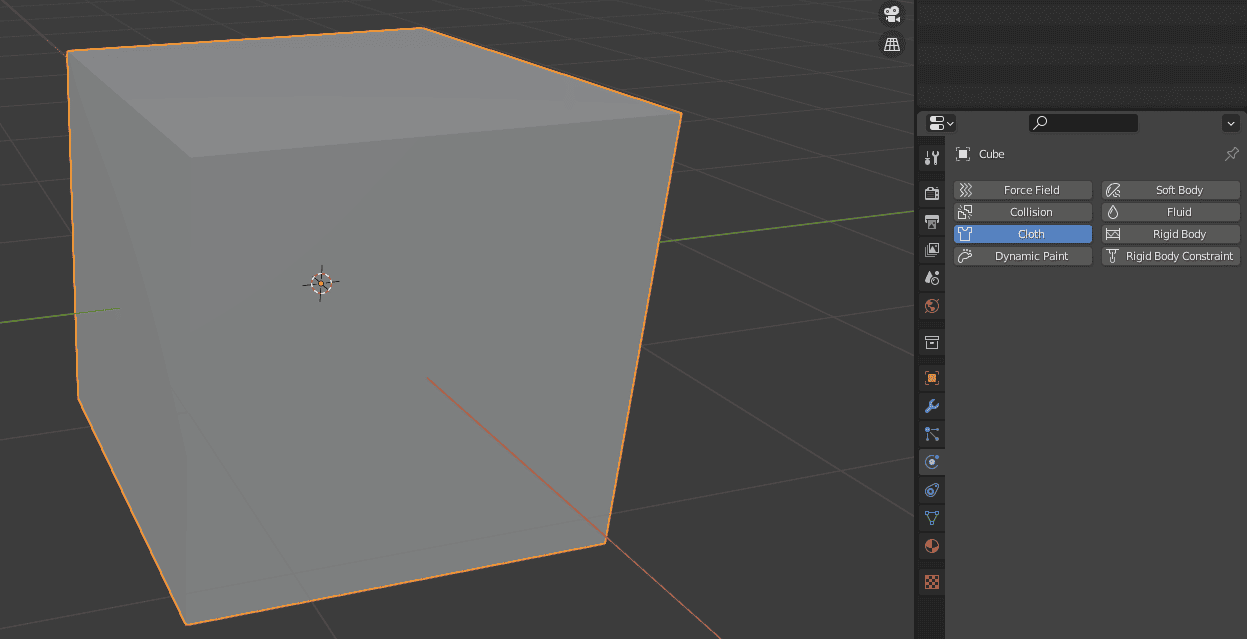
Task: Open the Modifier properties tab
Action: [x=931, y=405]
